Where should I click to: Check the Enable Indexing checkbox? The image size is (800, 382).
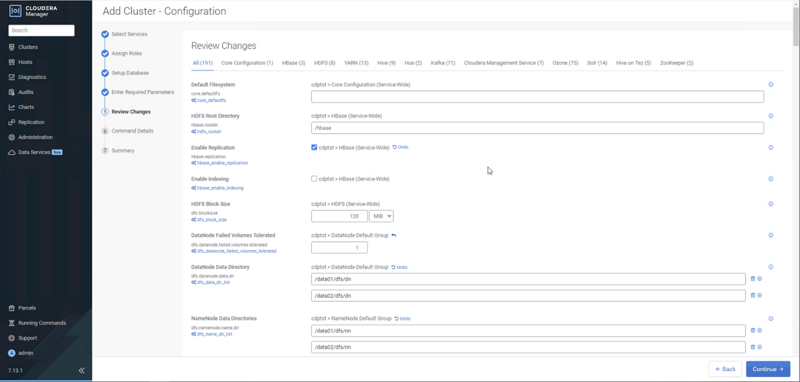(x=314, y=179)
